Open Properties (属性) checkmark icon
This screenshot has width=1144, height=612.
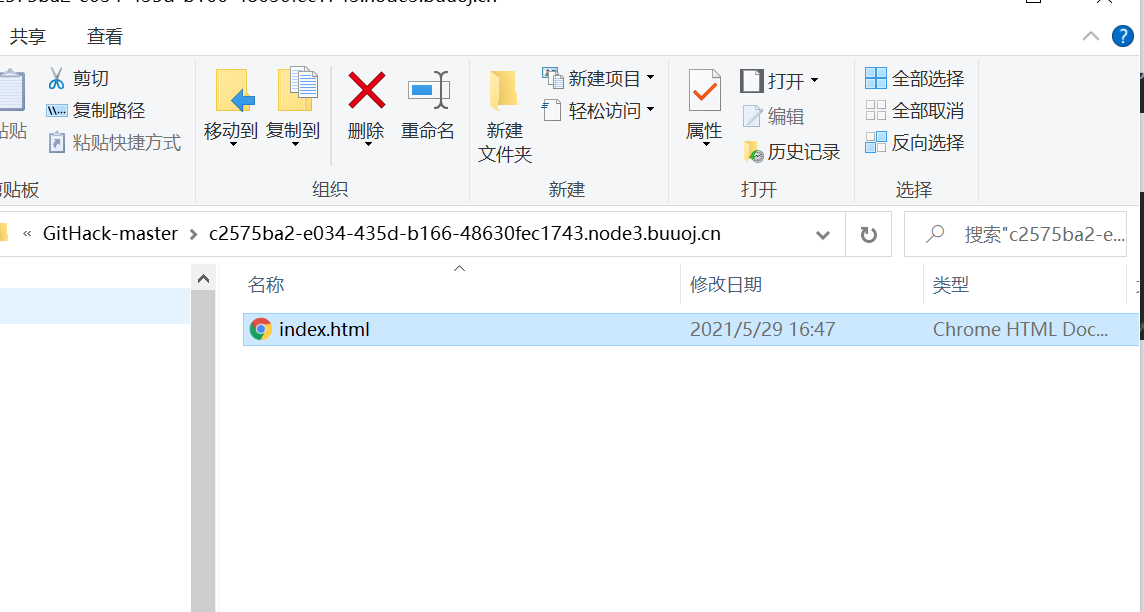click(x=704, y=90)
